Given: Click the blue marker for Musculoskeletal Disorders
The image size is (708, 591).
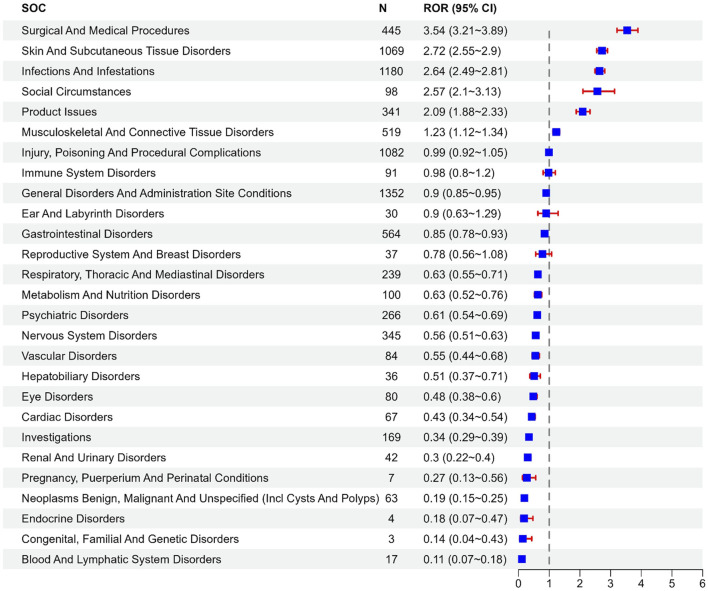Looking at the screenshot, I should tap(556, 132).
